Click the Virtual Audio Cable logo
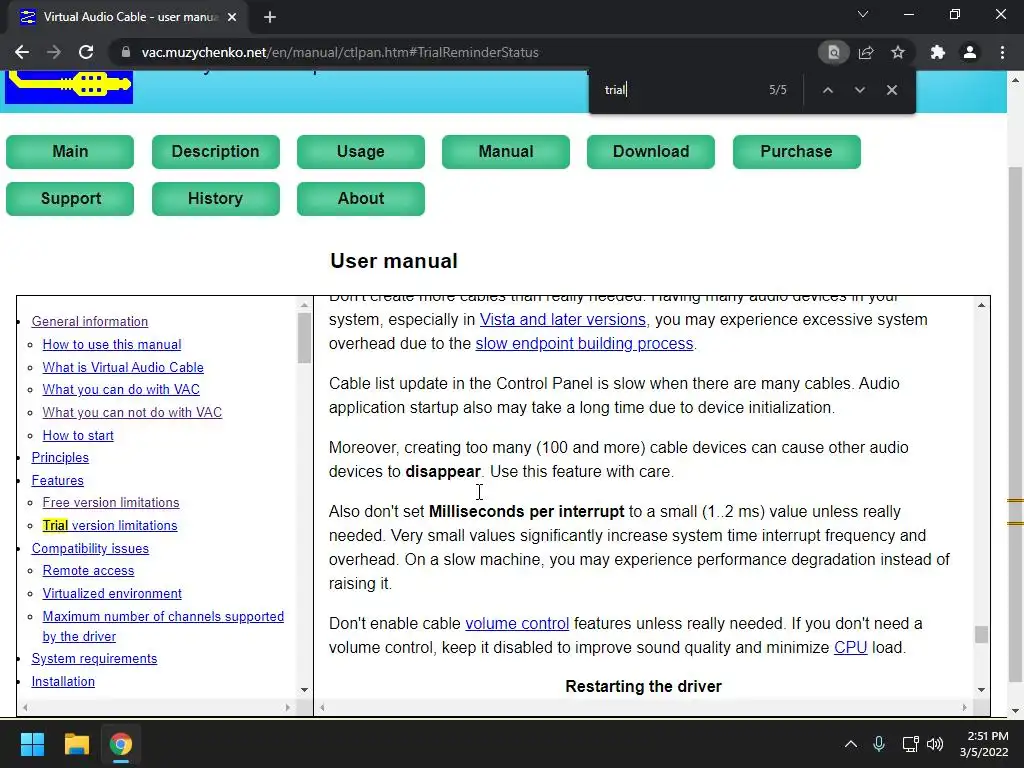 pyautogui.click(x=69, y=86)
